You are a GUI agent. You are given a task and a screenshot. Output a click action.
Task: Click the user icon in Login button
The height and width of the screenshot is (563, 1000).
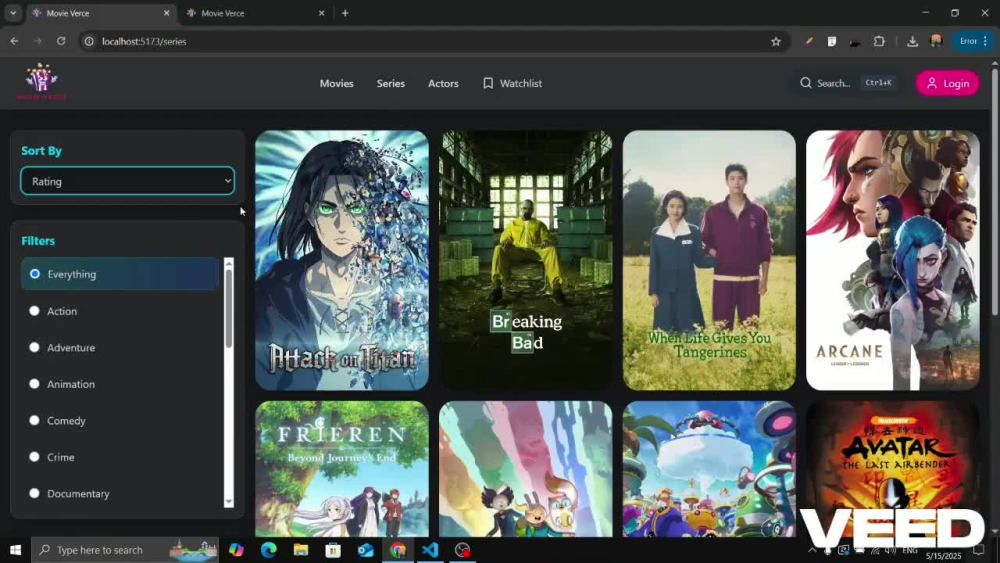932,84
